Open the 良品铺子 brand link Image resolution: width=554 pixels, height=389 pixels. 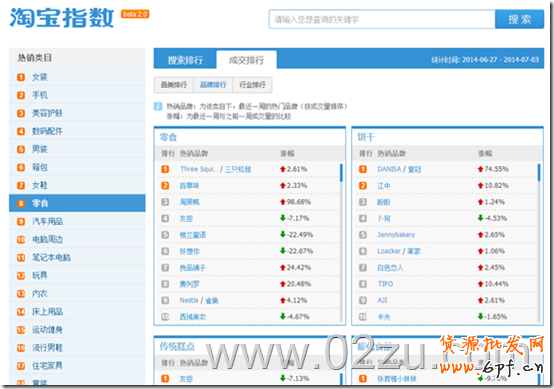(x=193, y=268)
